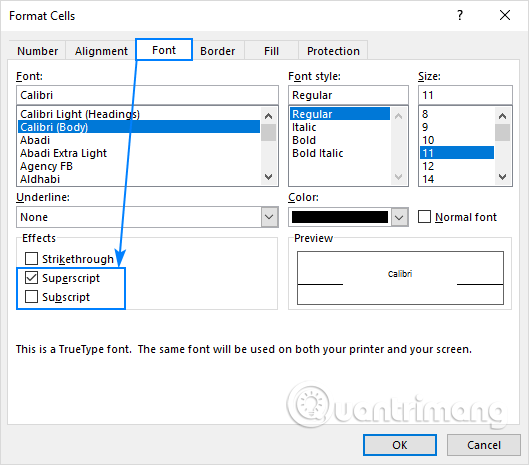The width and height of the screenshot is (529, 465).
Task: Tick the Normal font checkbox
Action: 424,217
